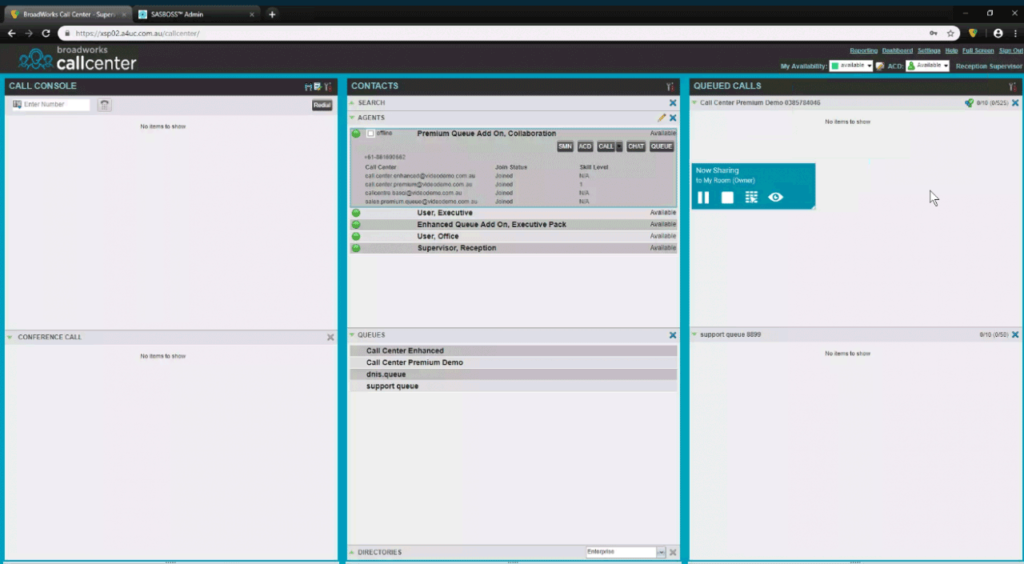Collapse the support queue 8899 section
Image resolution: width=1024 pixels, height=564 pixels.
694,335
